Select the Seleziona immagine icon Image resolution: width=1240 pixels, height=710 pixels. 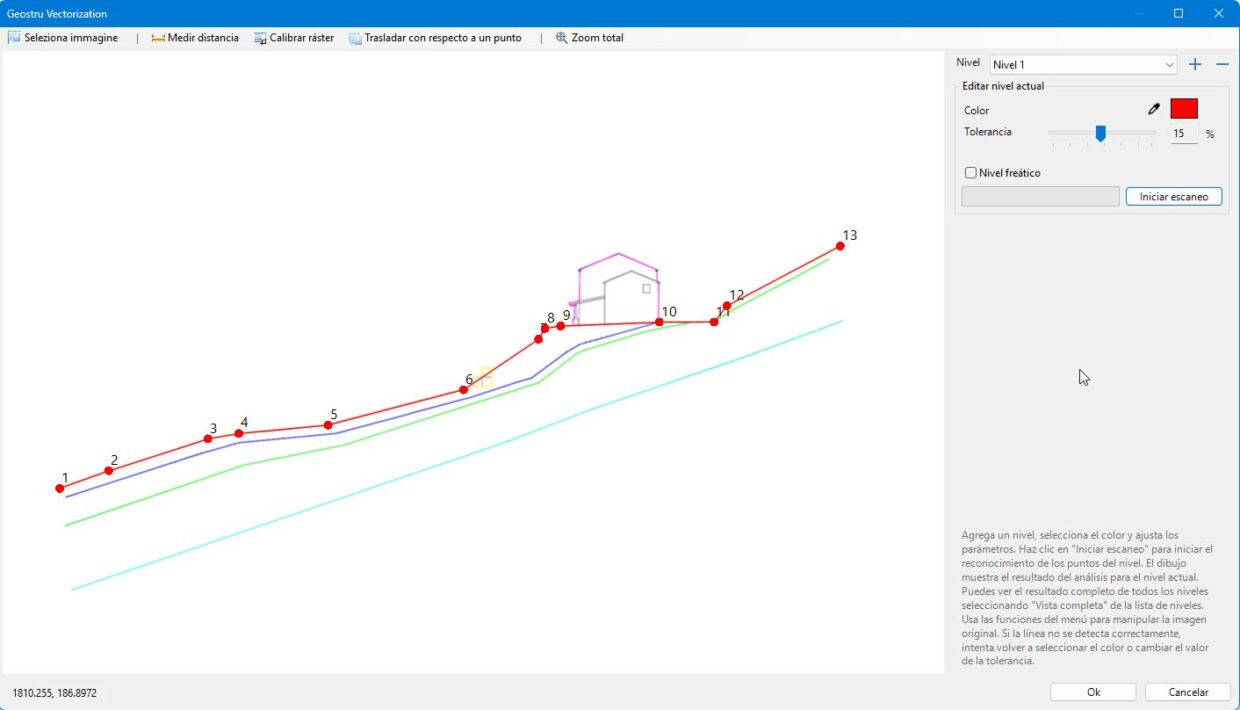click(x=14, y=37)
